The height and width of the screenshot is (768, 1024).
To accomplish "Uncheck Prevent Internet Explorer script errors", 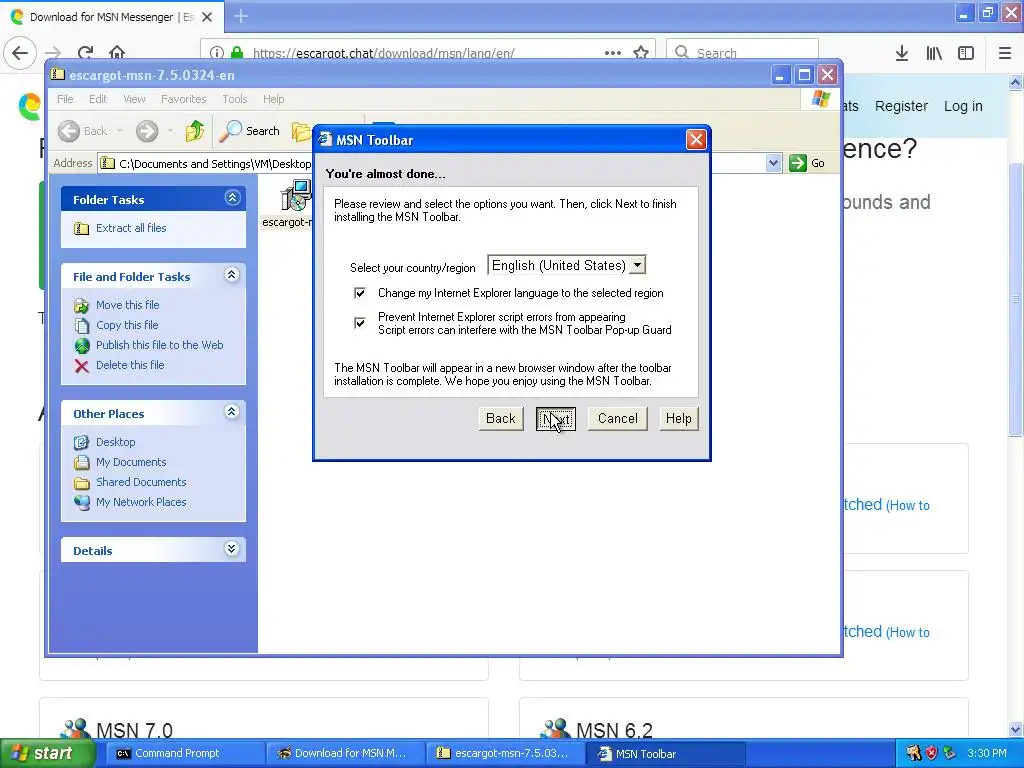I will point(360,323).
